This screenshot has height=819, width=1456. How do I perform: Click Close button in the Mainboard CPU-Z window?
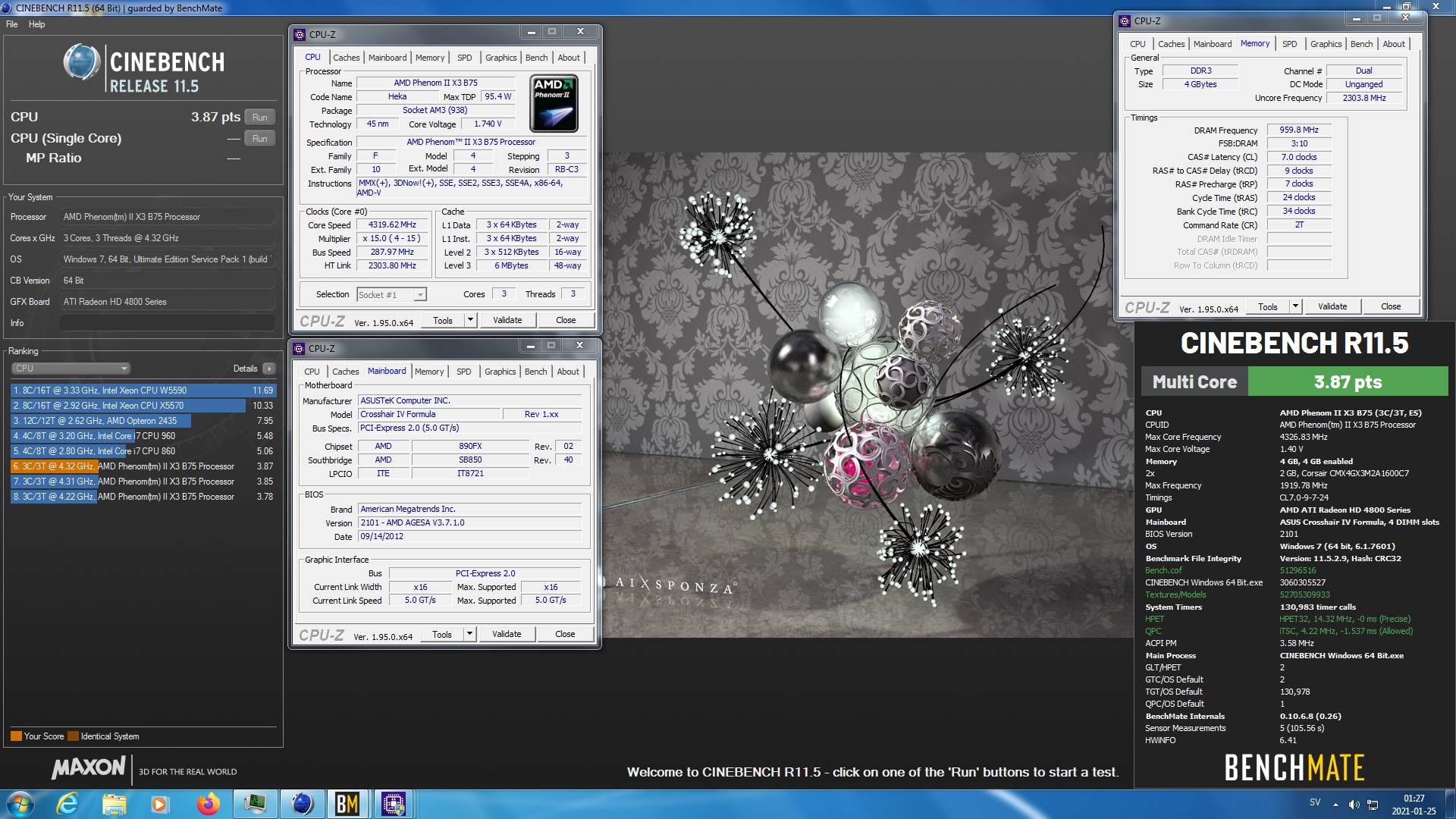pos(565,634)
